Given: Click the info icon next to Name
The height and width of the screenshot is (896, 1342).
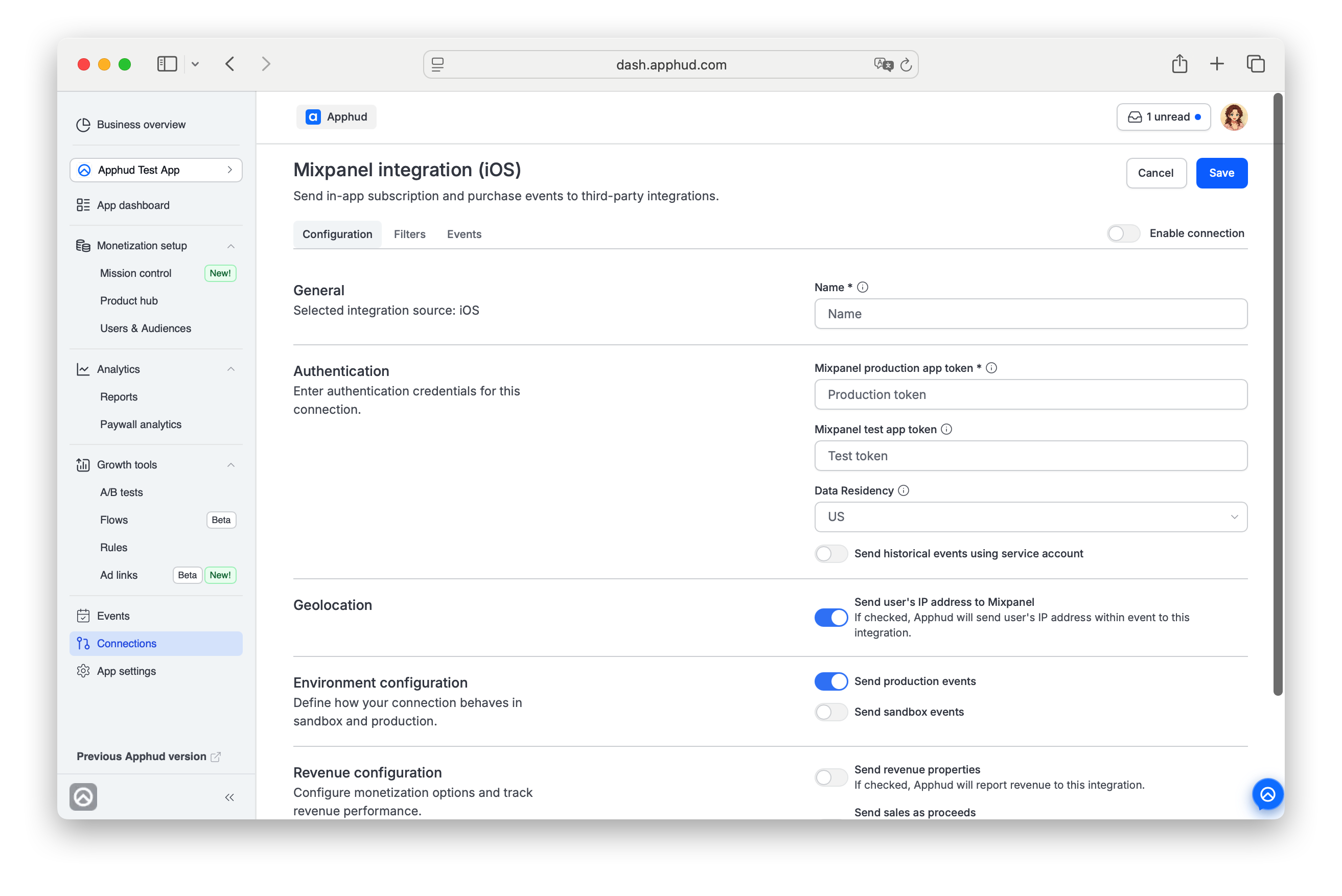Looking at the screenshot, I should click(863, 288).
